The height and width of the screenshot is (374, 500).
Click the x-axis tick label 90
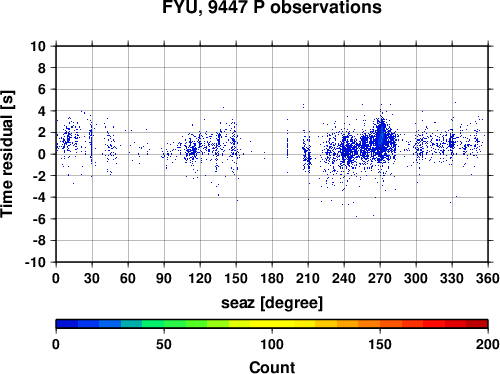coord(164,278)
